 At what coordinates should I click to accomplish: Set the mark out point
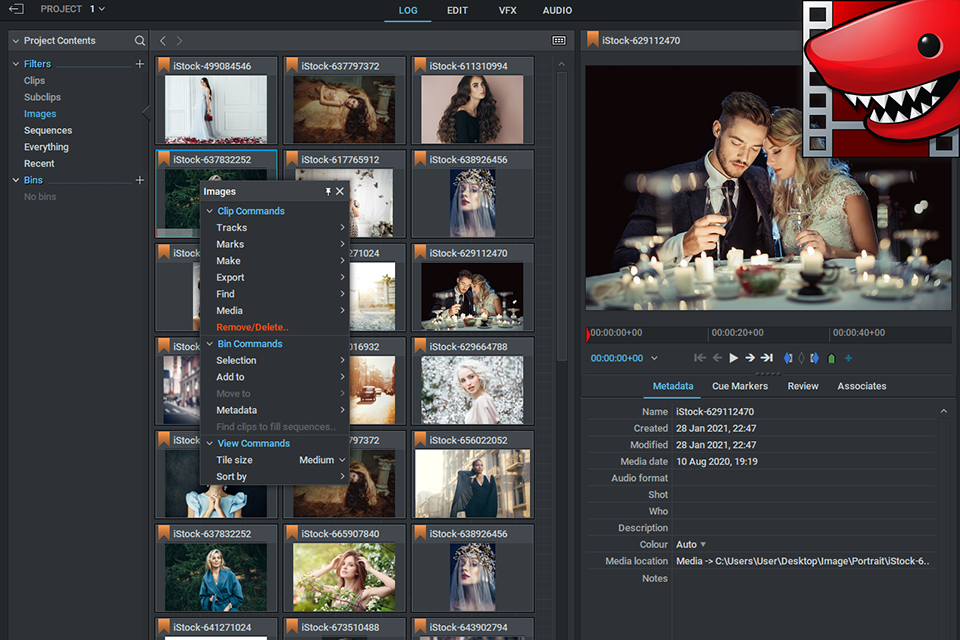click(814, 358)
